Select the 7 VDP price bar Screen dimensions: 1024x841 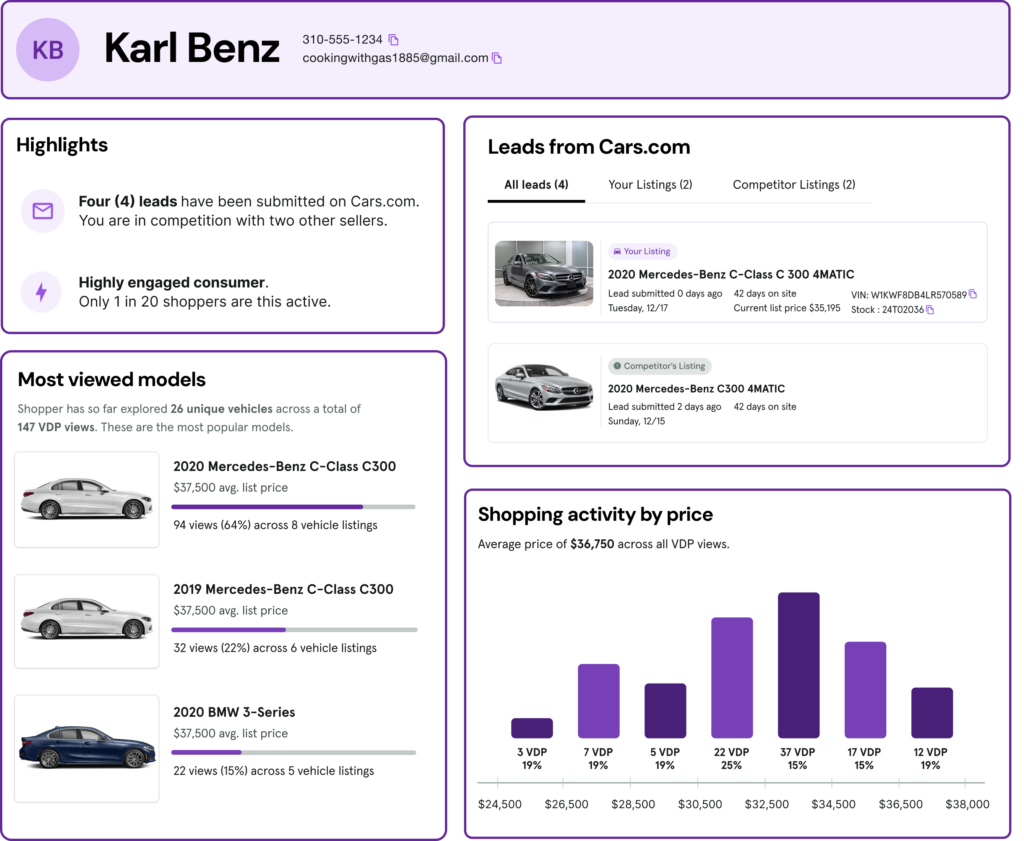pyautogui.click(x=599, y=701)
